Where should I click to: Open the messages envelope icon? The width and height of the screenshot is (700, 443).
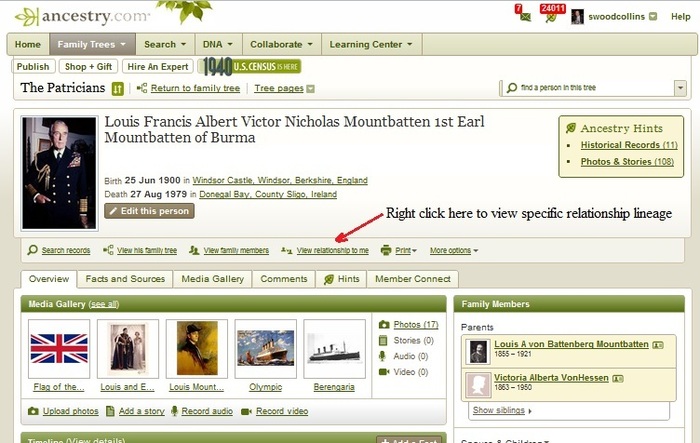click(x=525, y=15)
